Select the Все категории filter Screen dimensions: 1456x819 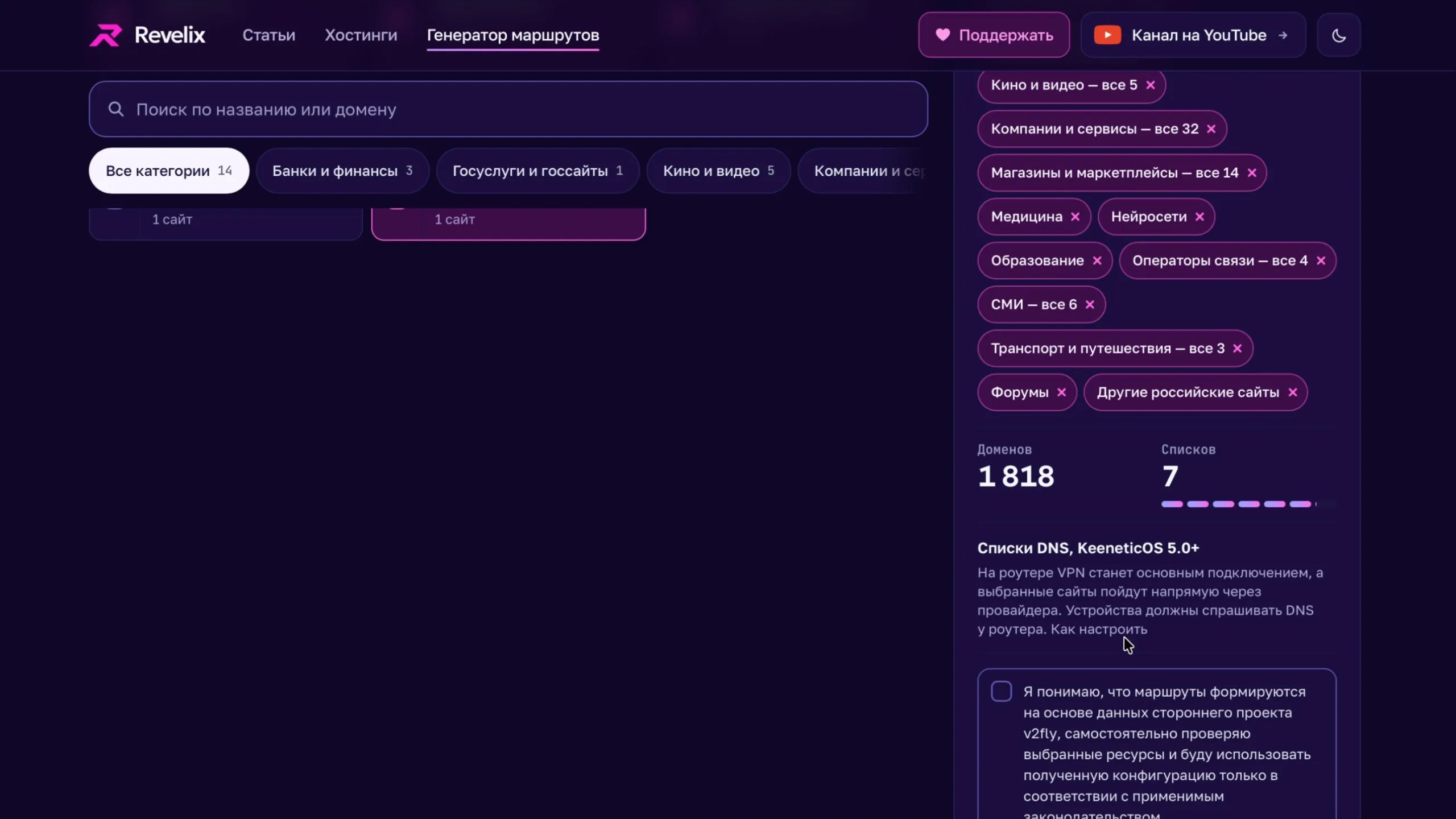(x=169, y=171)
